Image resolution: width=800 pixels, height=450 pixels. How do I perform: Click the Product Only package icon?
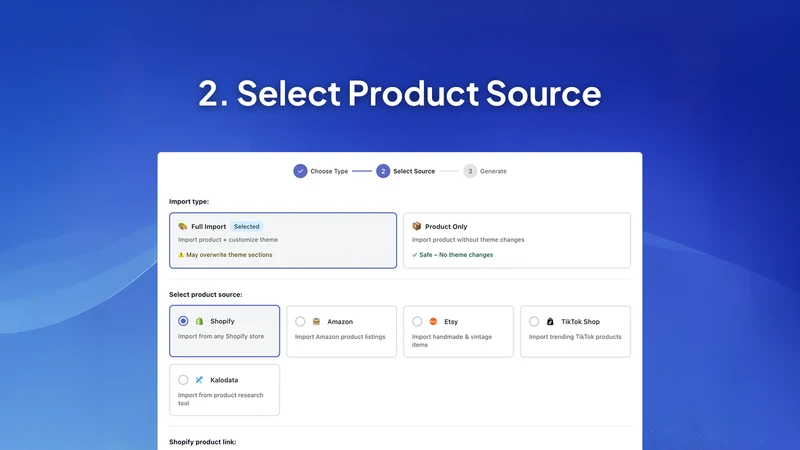(x=416, y=226)
